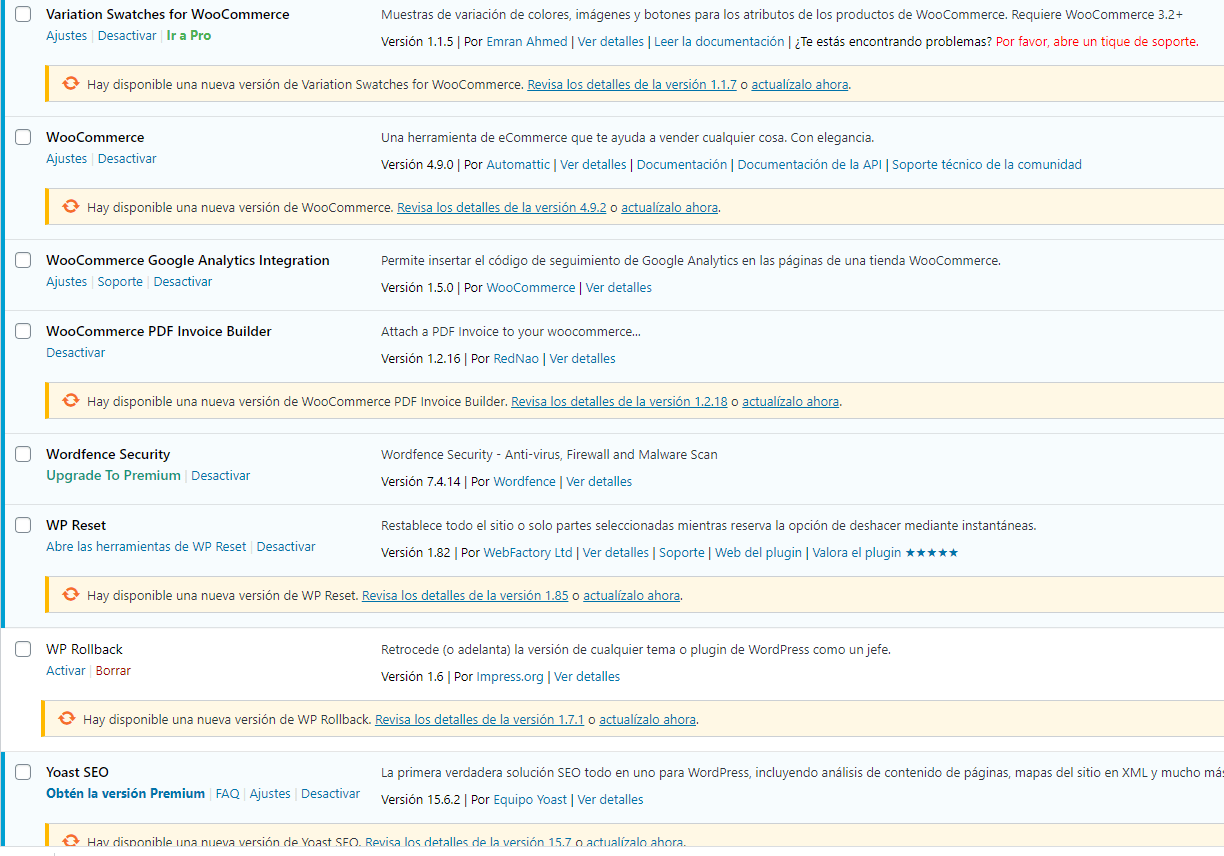Screen dimensions: 1224x856
Task: Open WebFactory Ltd author link
Action: (528, 553)
